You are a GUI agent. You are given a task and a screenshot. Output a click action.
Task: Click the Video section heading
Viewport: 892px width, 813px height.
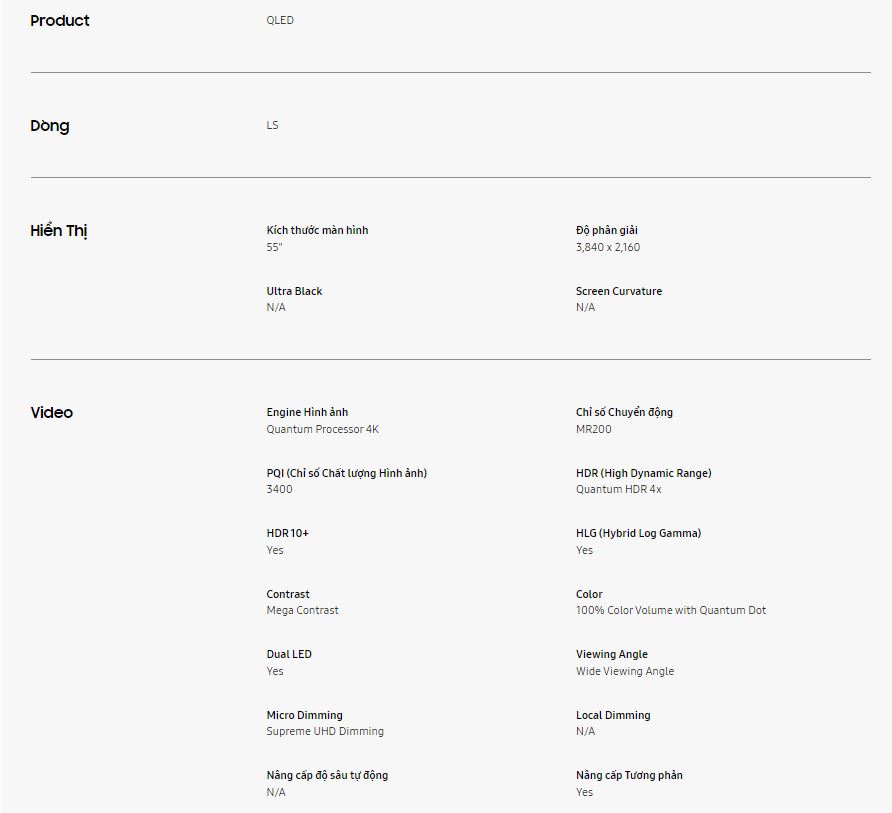click(x=52, y=413)
